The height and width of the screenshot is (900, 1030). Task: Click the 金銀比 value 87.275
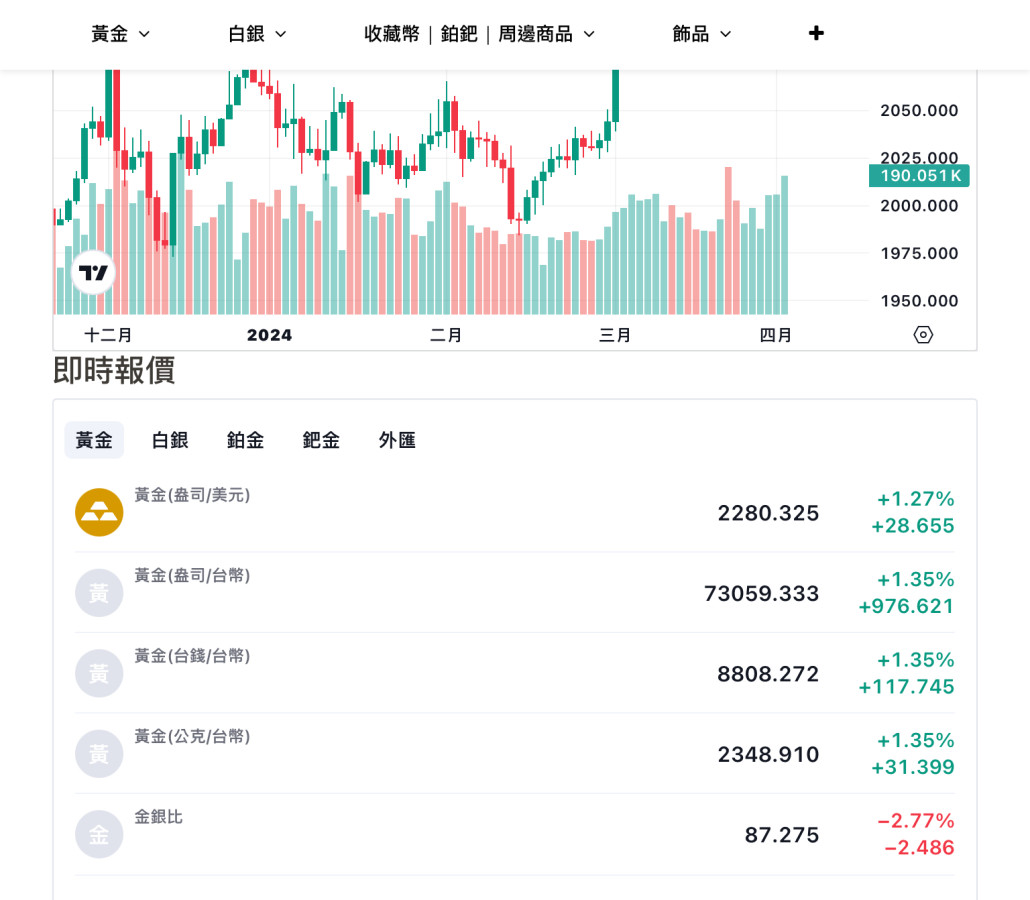click(781, 835)
